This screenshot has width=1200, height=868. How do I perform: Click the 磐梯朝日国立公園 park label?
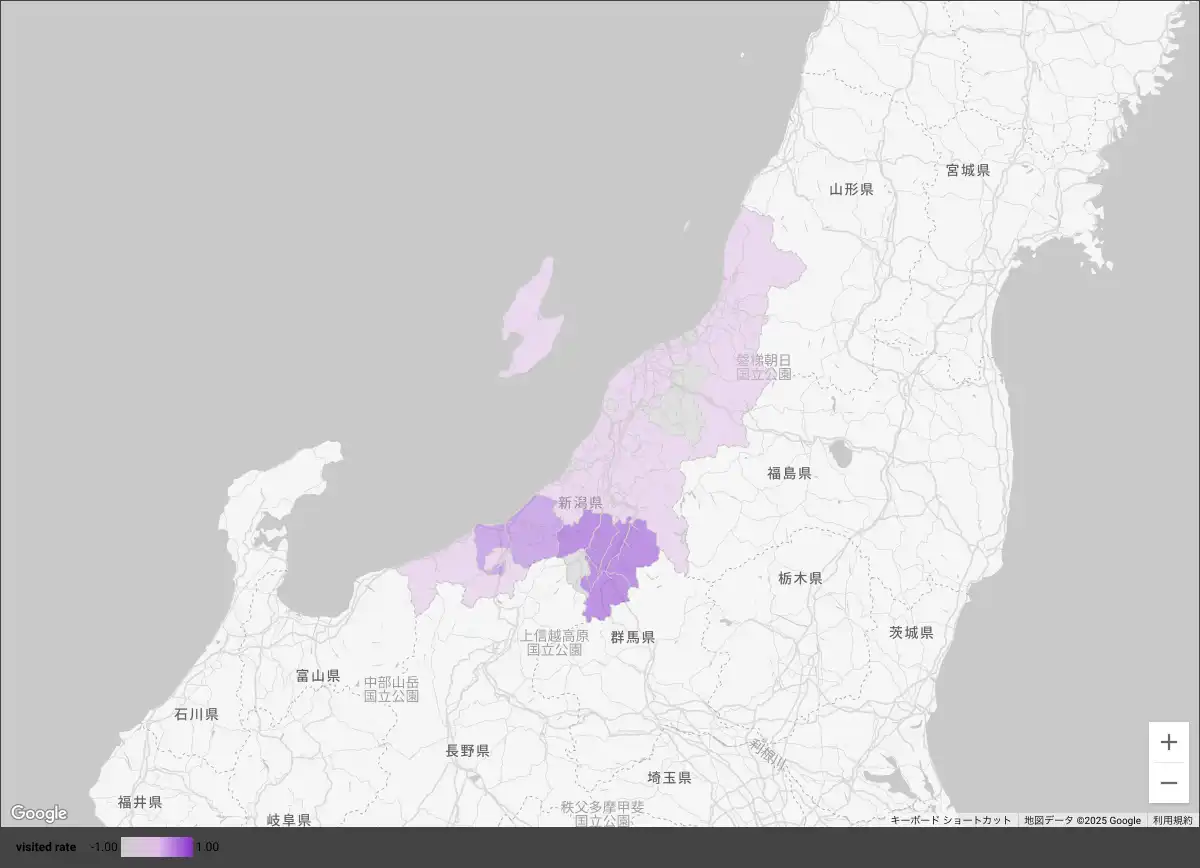click(x=764, y=366)
